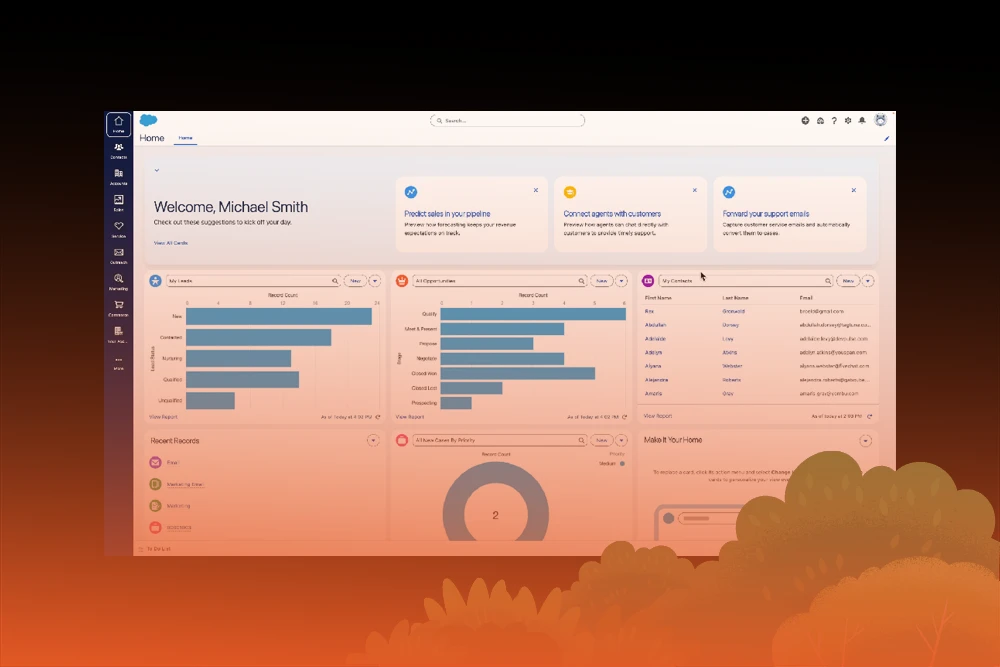Click search magnifier in My Leads field
The width and height of the screenshot is (1000, 667).
point(335,281)
